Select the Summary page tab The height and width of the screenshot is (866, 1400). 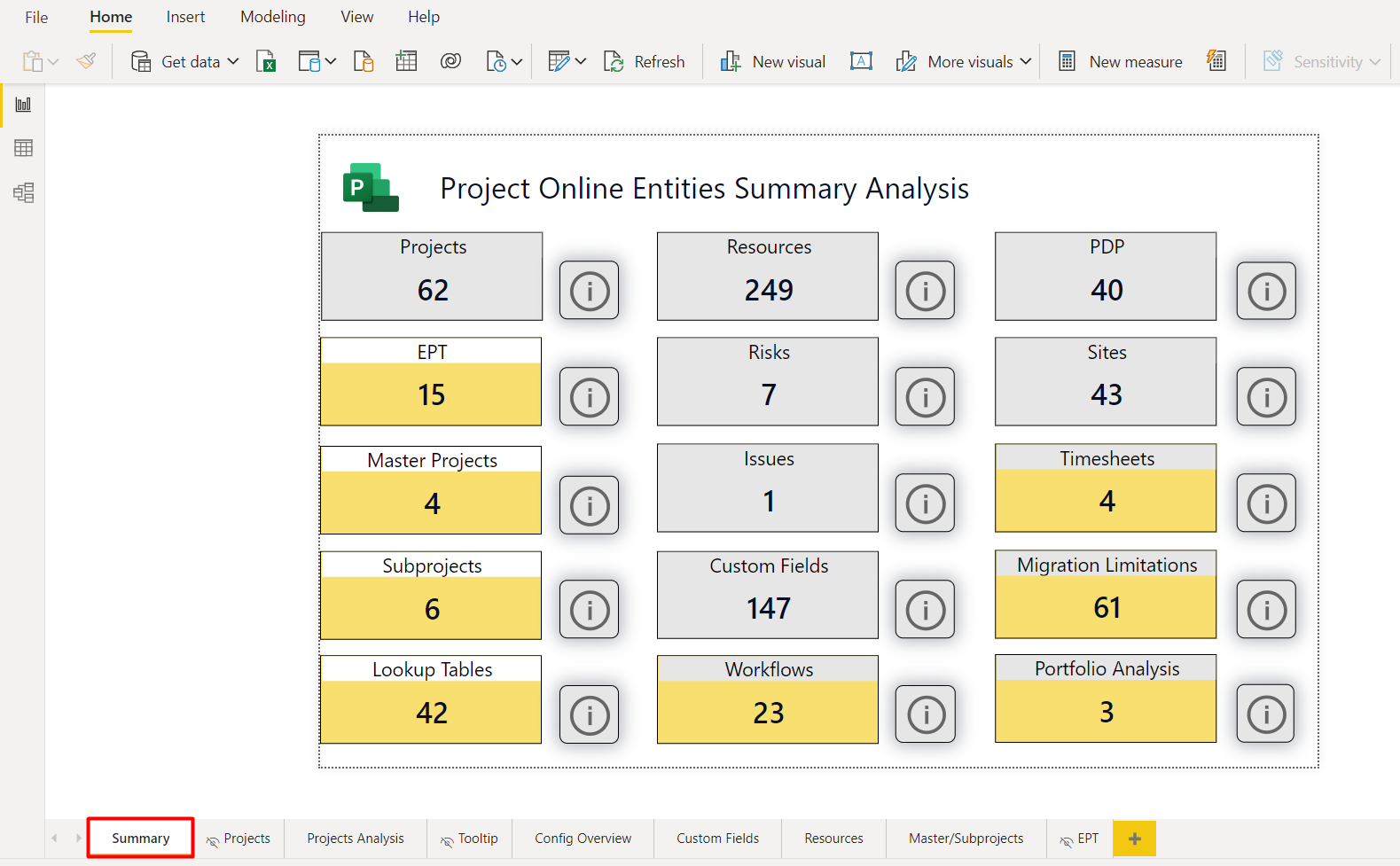(141, 839)
